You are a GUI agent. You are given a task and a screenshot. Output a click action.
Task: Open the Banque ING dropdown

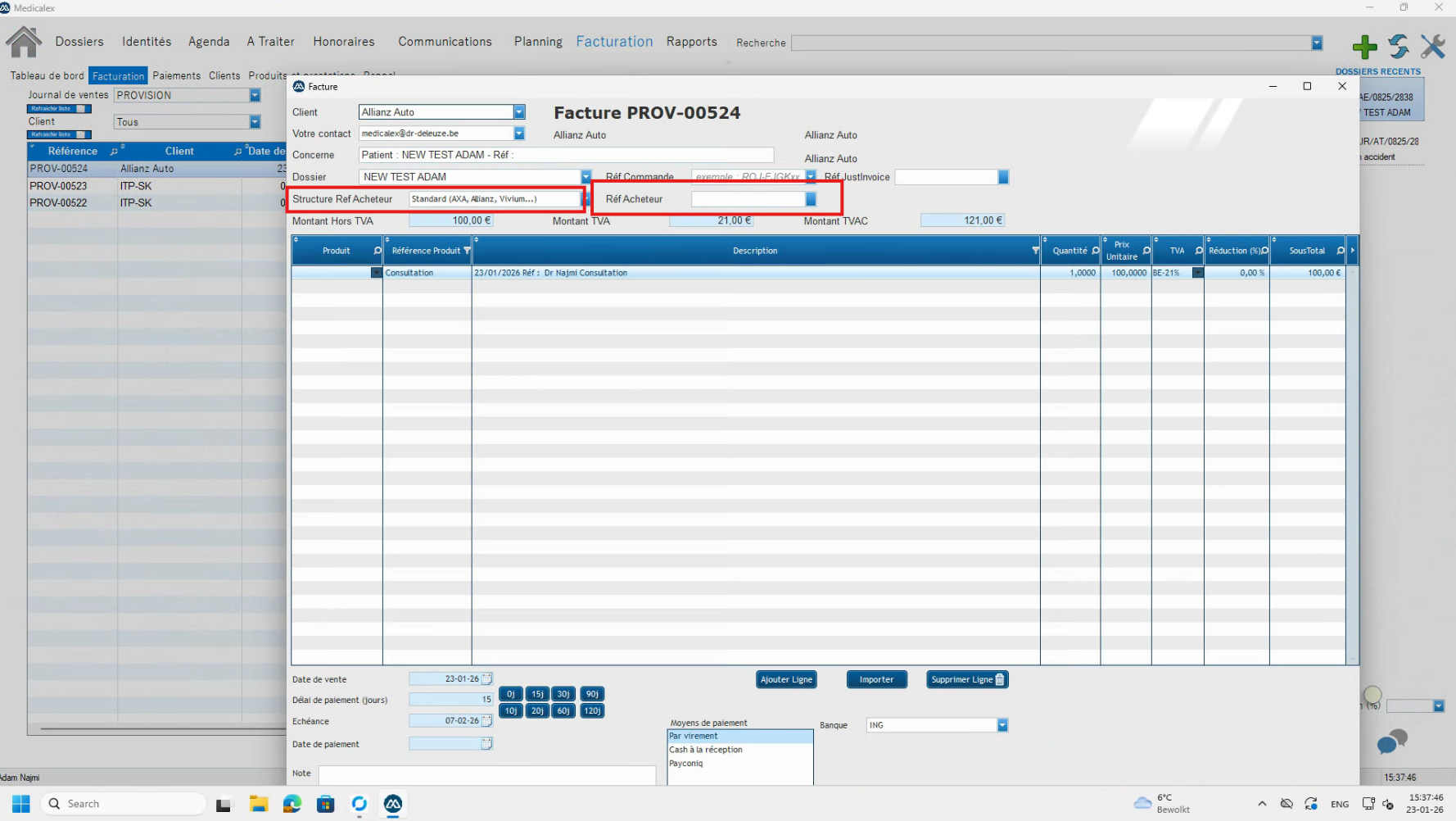click(1002, 725)
